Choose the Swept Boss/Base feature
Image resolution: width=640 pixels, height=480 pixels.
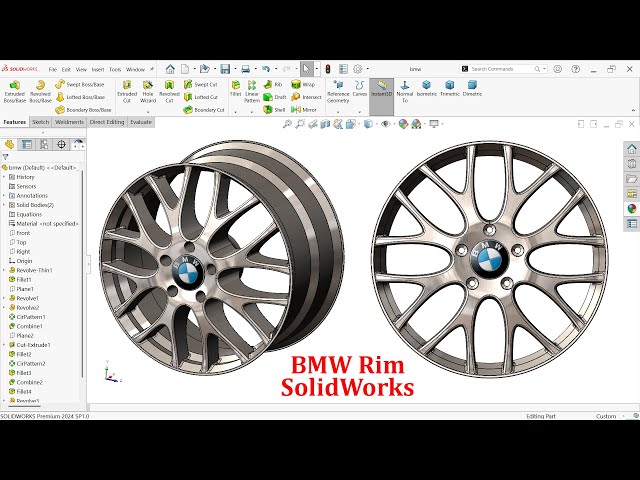pyautogui.click(x=80, y=84)
